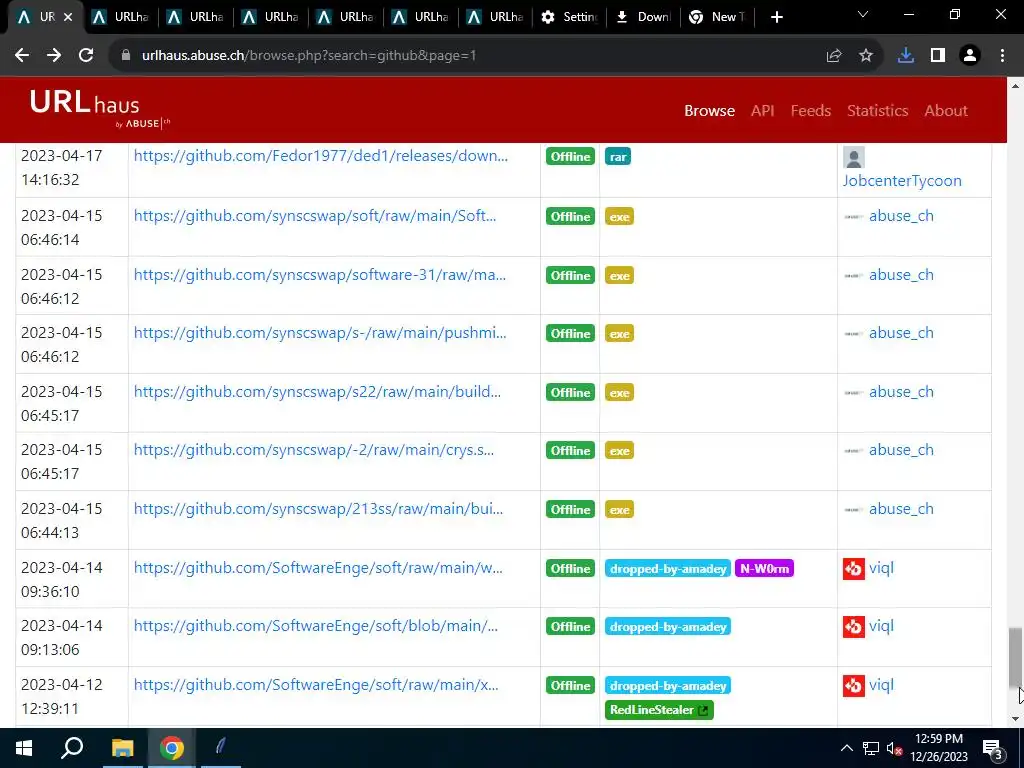
Task: Open abuse_ch reporter in 06:46:14 row
Action: [901, 216]
